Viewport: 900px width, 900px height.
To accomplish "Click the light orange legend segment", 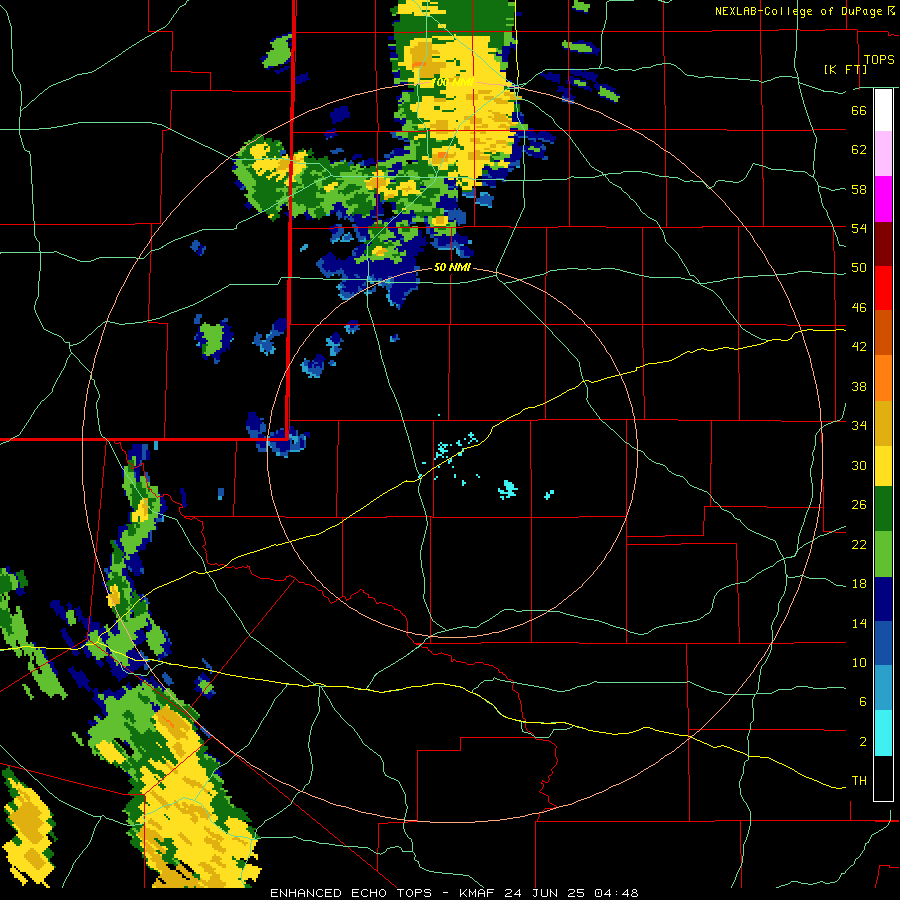I will coord(883,378).
